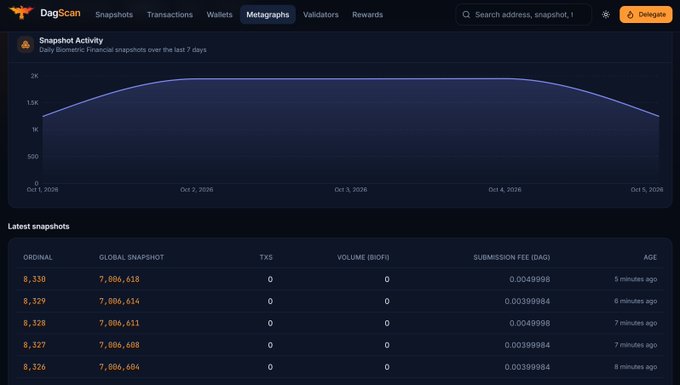Click the Snapshot Activity metagraph icon

coord(26,45)
